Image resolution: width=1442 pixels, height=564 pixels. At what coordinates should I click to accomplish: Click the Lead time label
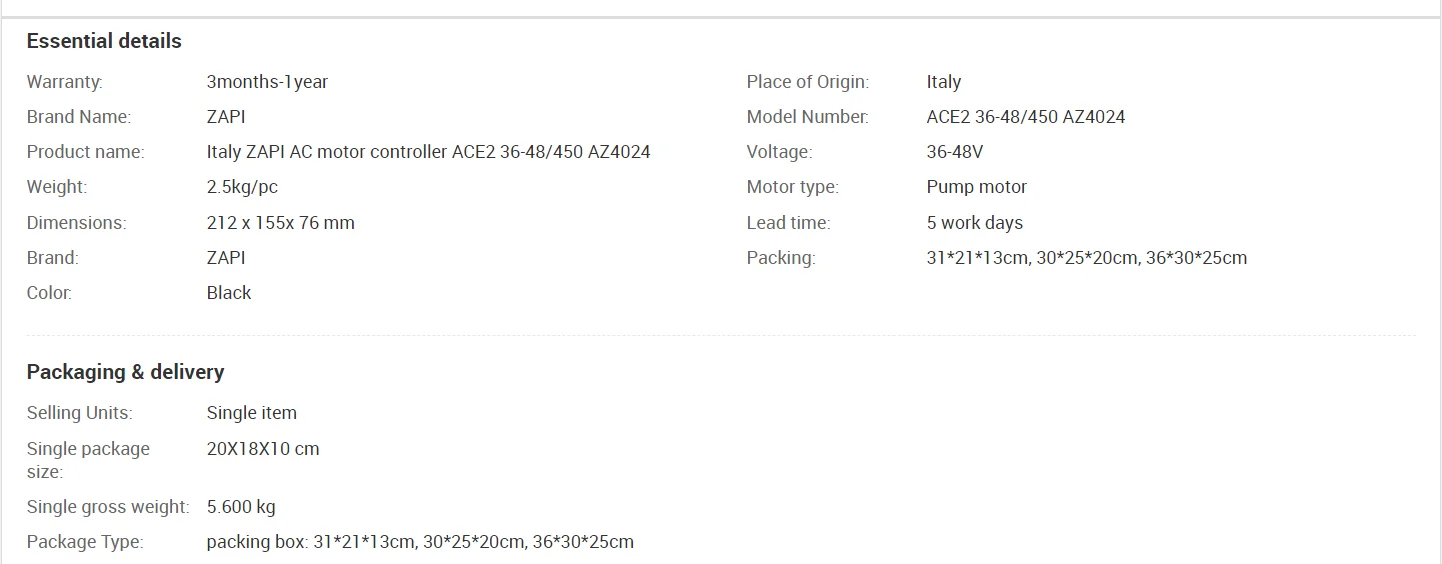[x=788, y=223]
